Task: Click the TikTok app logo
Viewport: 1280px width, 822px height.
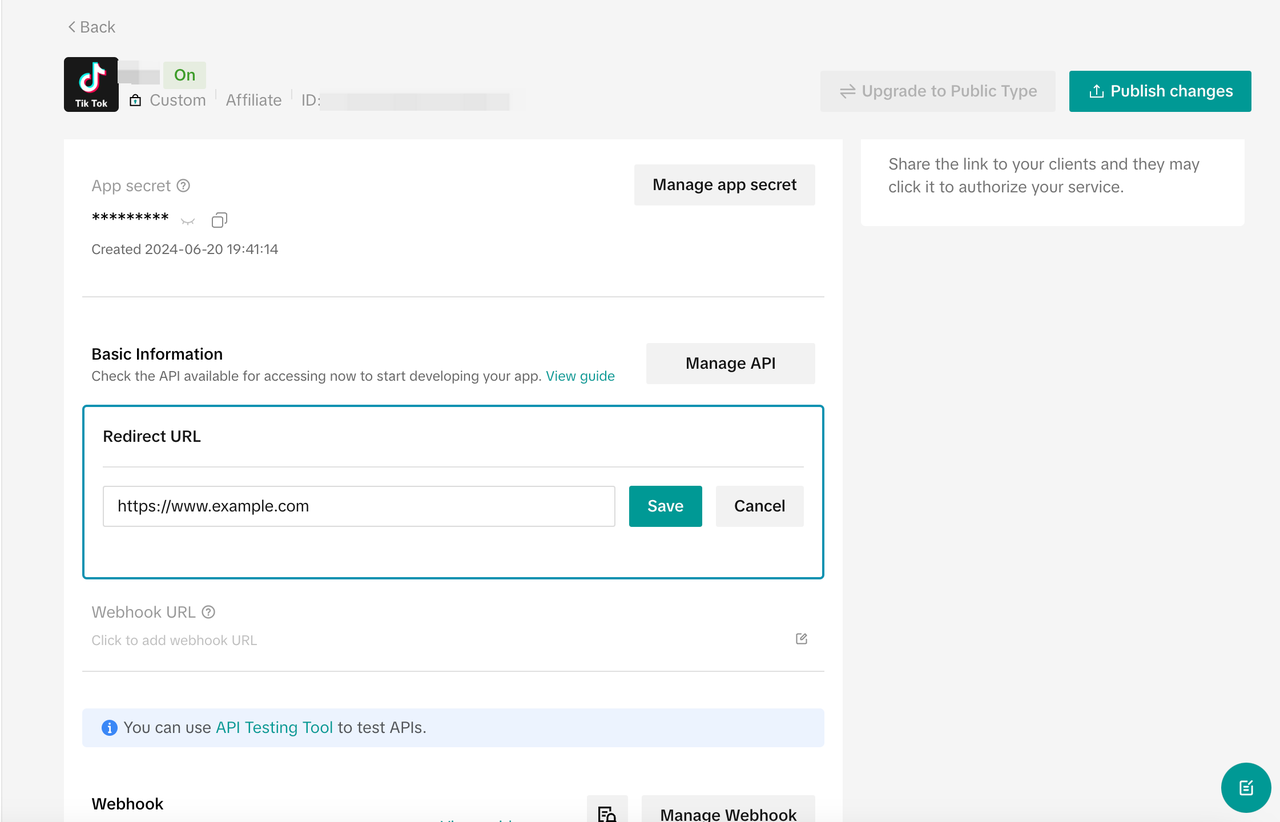Action: 91,84
